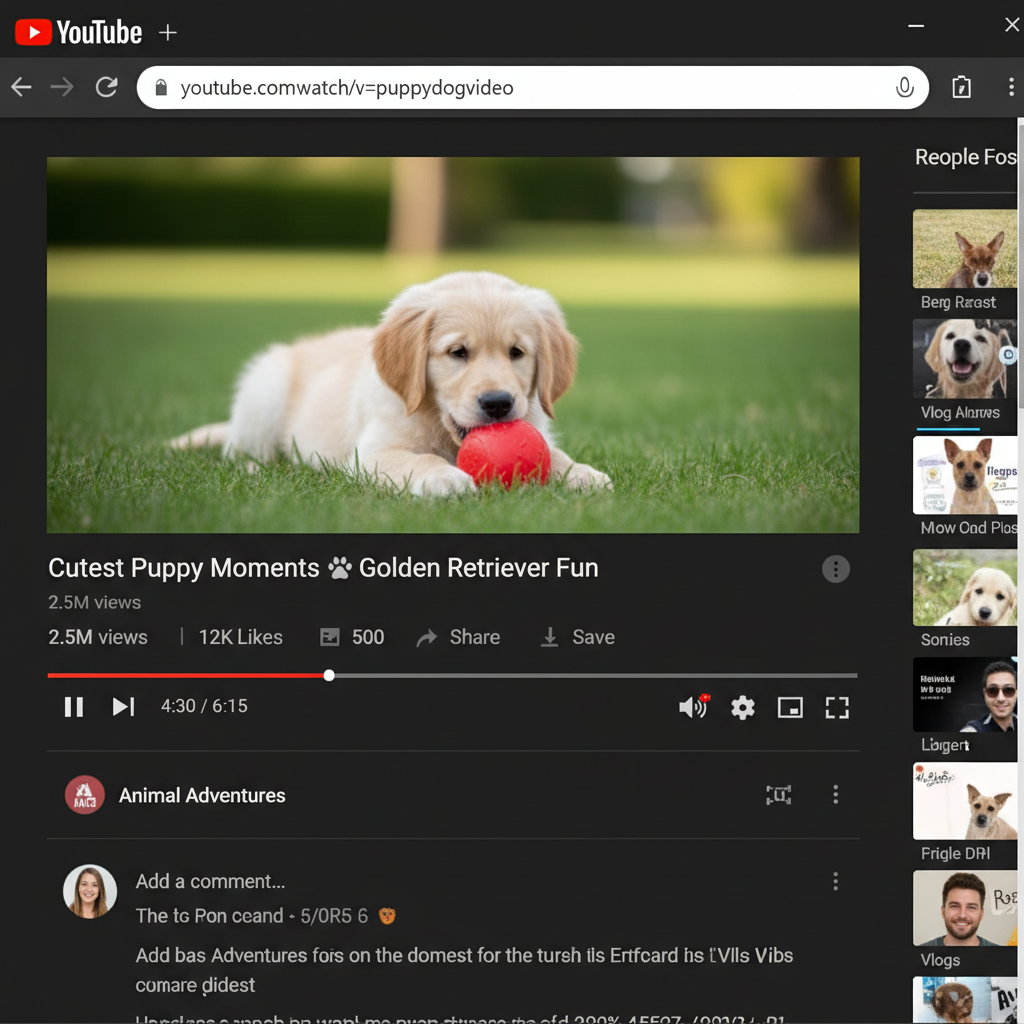Screen dimensions: 1024x1024
Task: Reload the current page
Action: 107,88
